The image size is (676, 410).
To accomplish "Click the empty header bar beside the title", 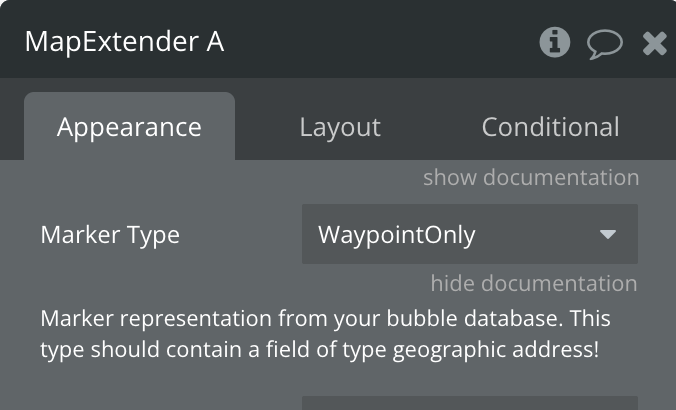I will [380, 42].
